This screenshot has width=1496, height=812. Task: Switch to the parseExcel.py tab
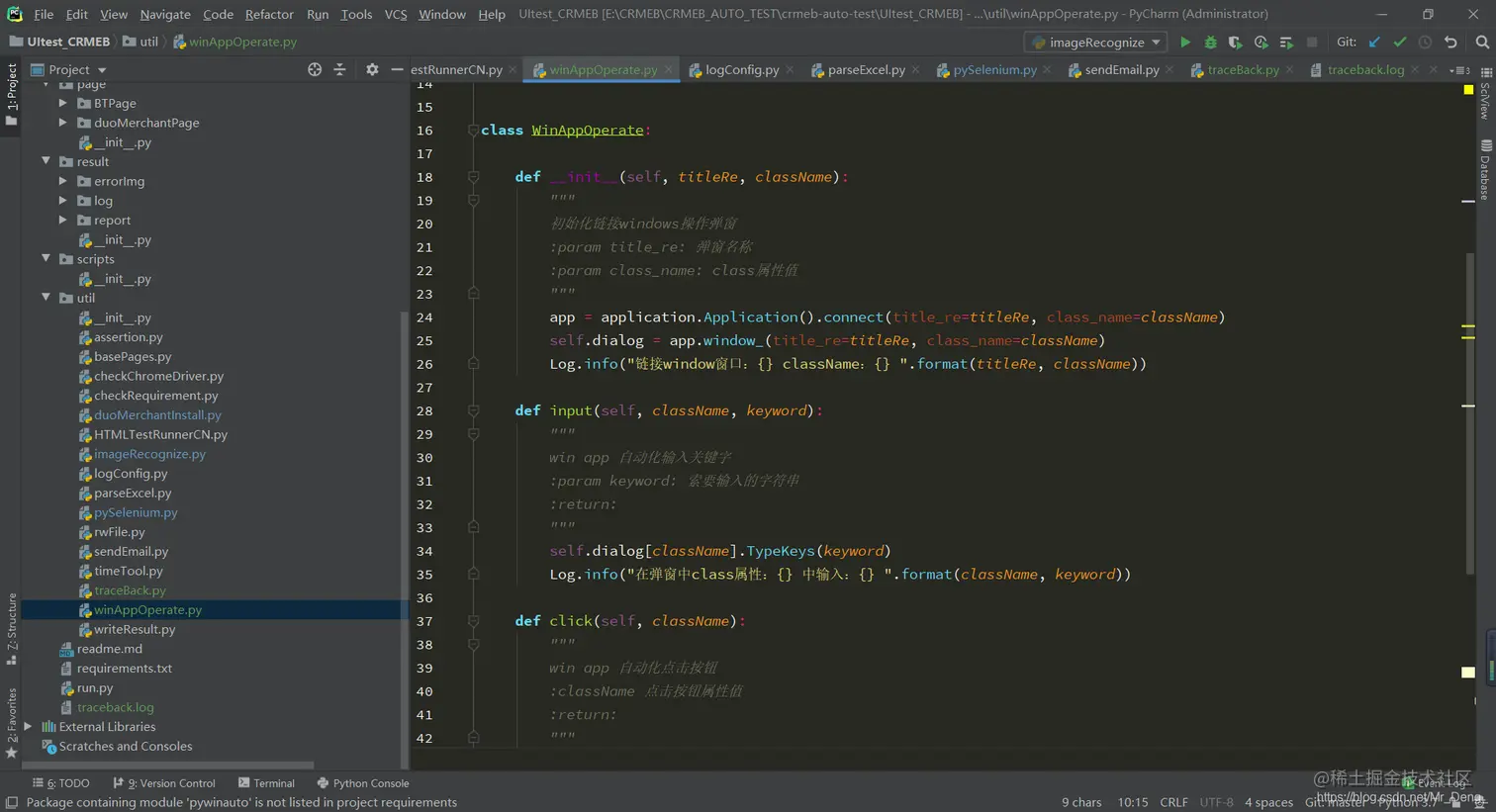coord(865,70)
